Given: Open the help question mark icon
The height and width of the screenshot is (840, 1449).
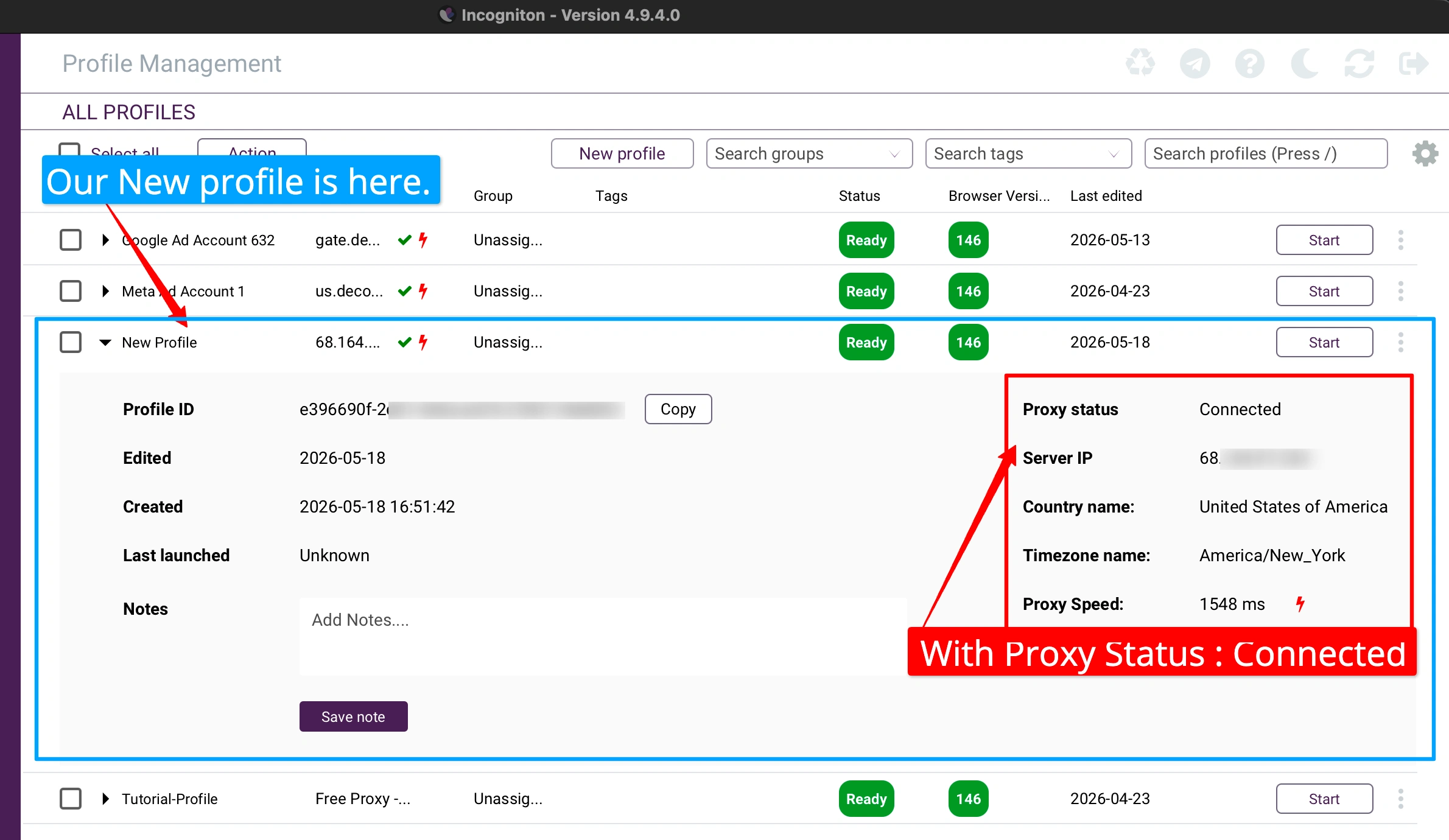Looking at the screenshot, I should pos(1249,63).
